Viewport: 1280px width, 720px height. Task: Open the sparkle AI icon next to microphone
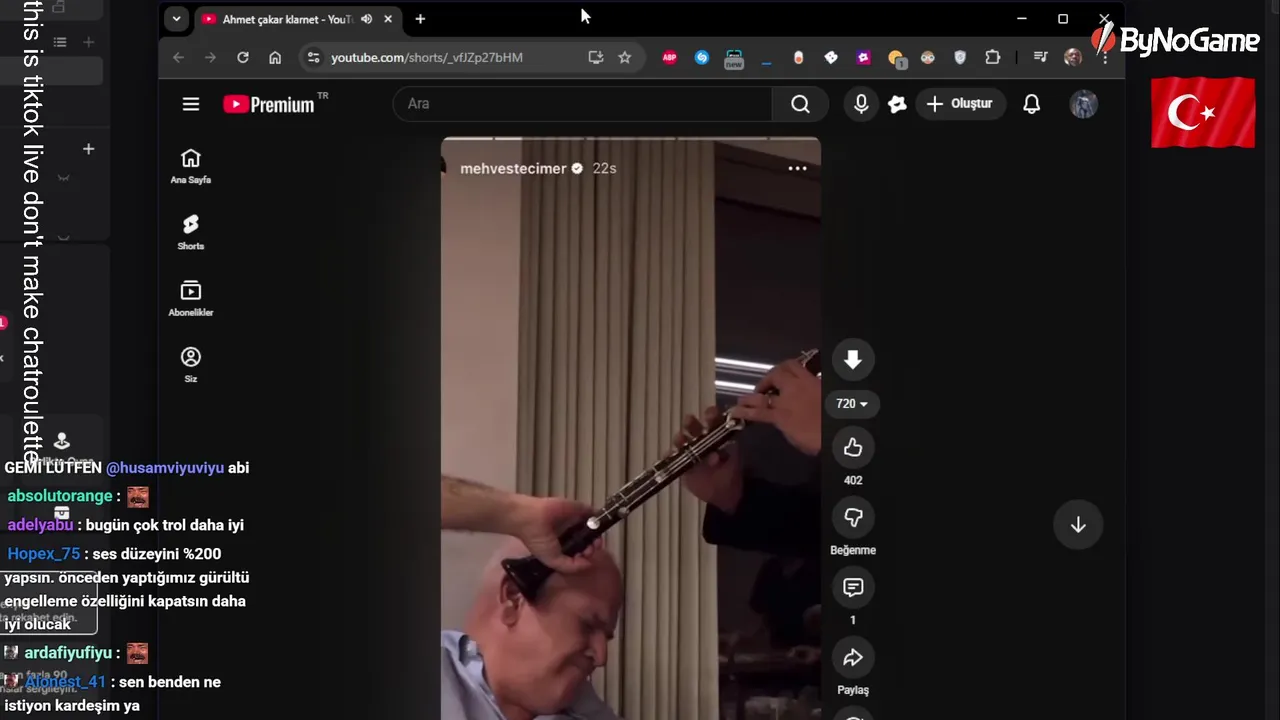[x=897, y=104]
